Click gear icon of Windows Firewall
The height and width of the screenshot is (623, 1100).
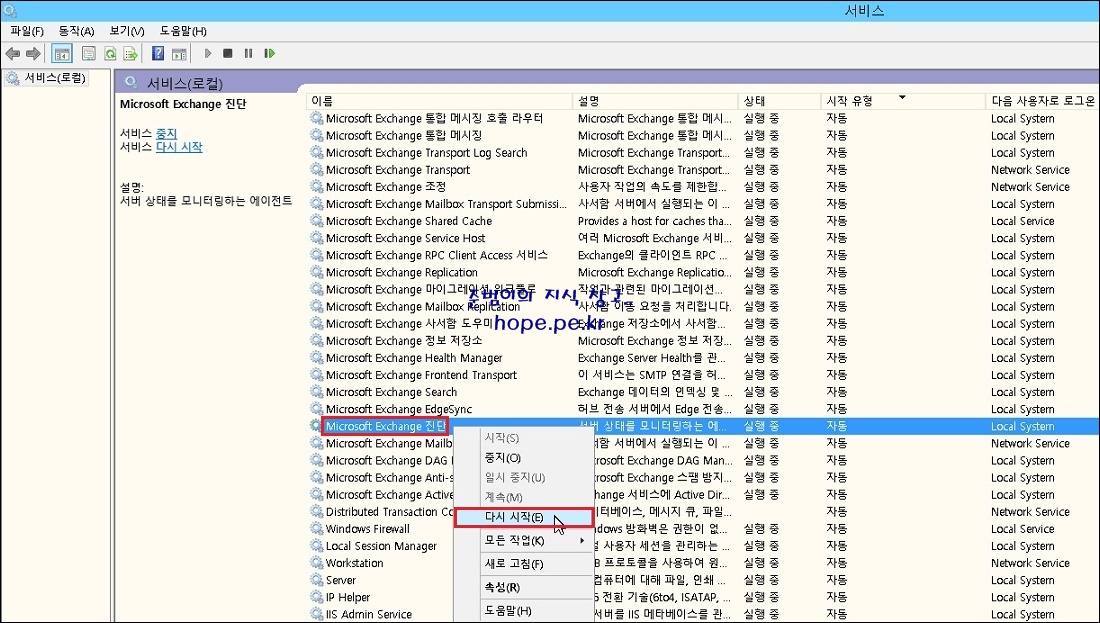click(x=317, y=529)
